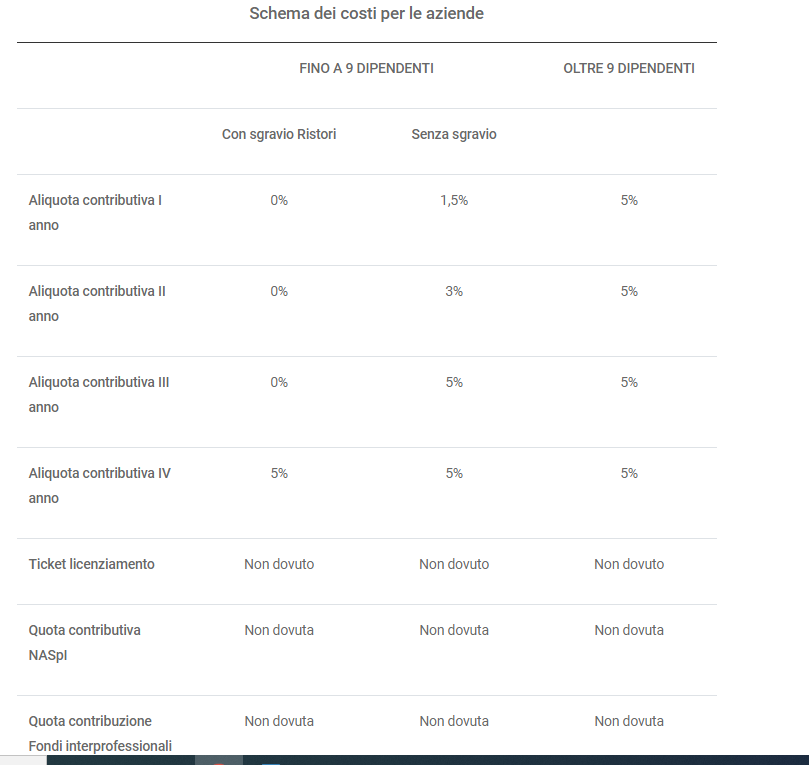Click the 'Senza sgravio' subheader
This screenshot has height=765, width=809.
point(454,134)
